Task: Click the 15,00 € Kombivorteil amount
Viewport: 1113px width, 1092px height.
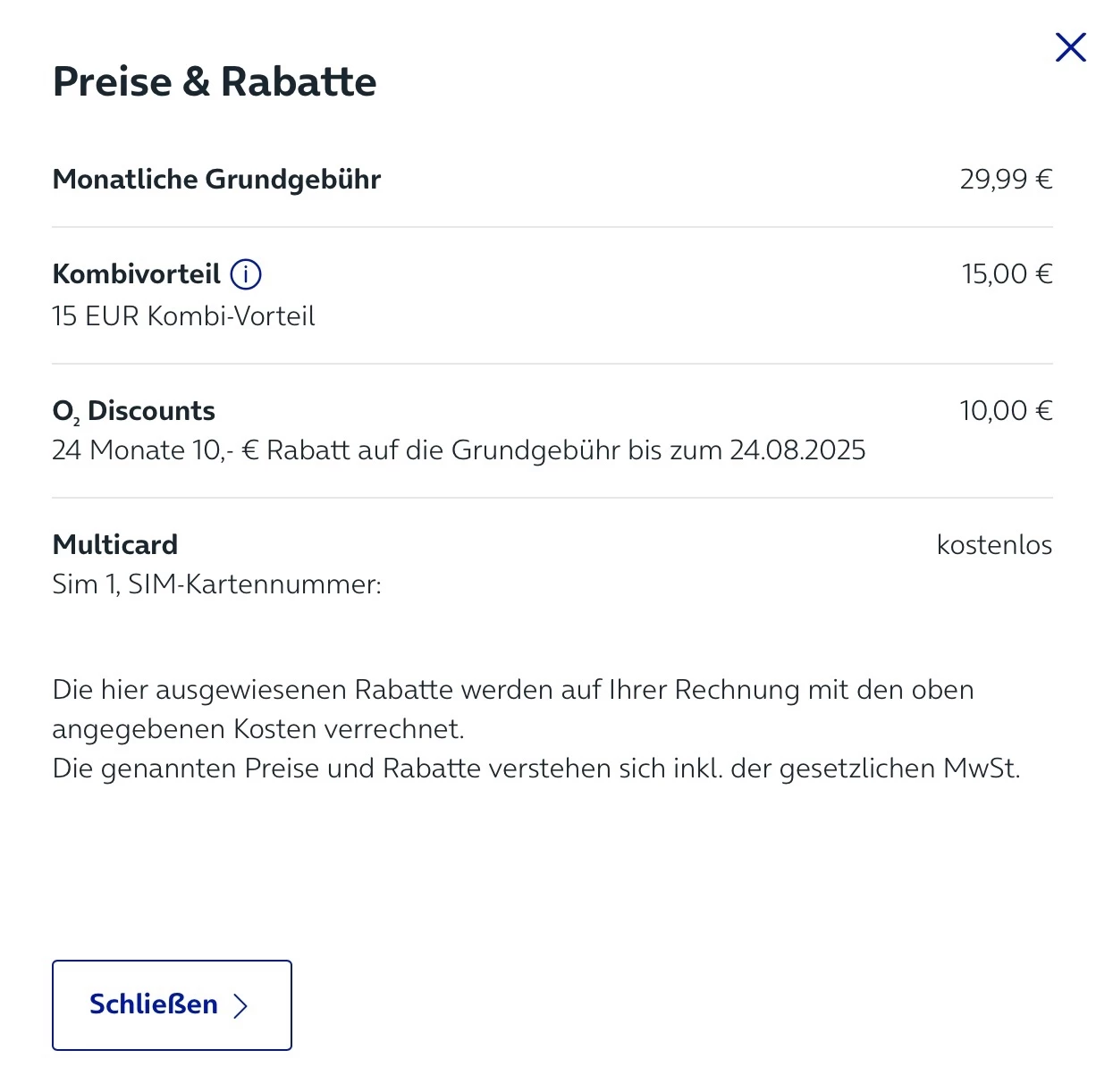Action: click(1007, 274)
